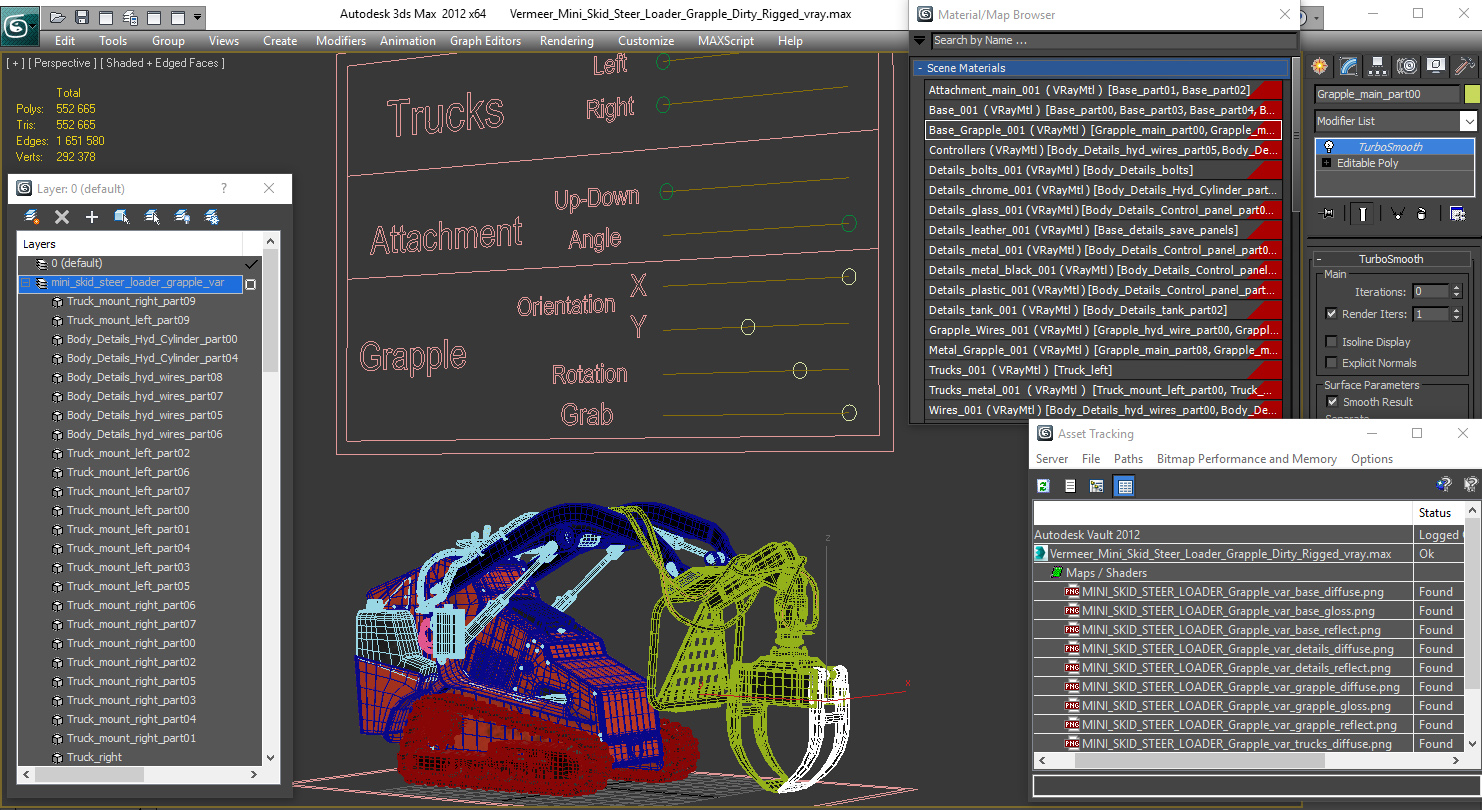Screen dimensions: 1482x810
Task: Open the Display command panel tab
Action: click(1436, 66)
